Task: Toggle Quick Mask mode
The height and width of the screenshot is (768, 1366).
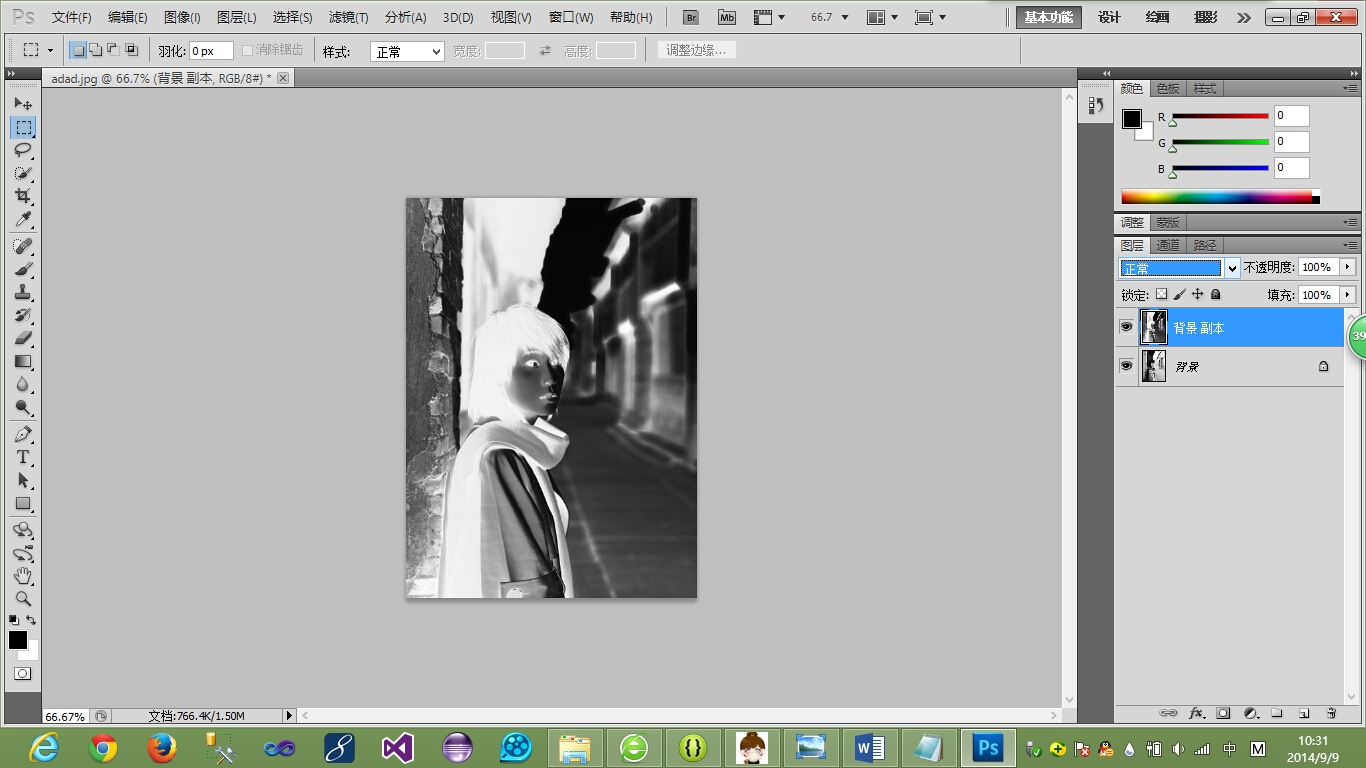Action: (x=23, y=674)
